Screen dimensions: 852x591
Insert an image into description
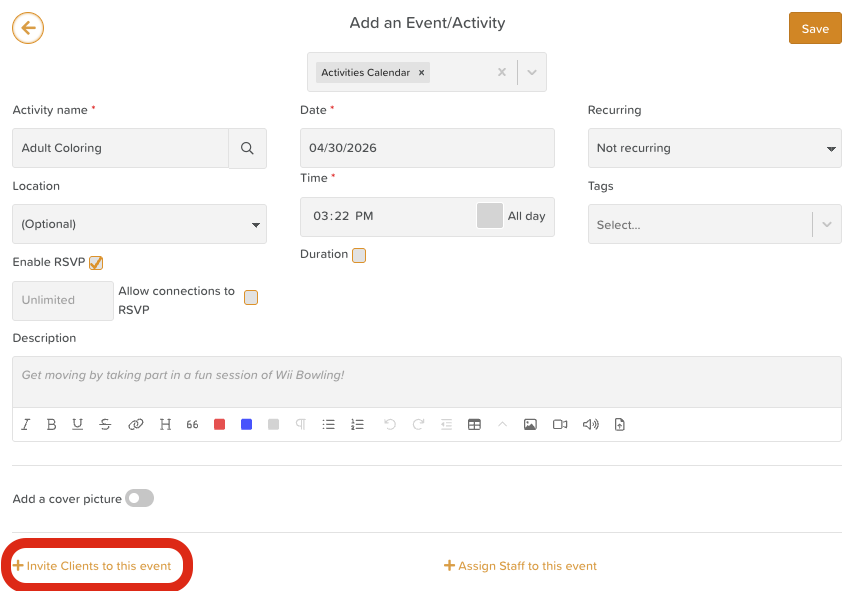[x=530, y=424]
